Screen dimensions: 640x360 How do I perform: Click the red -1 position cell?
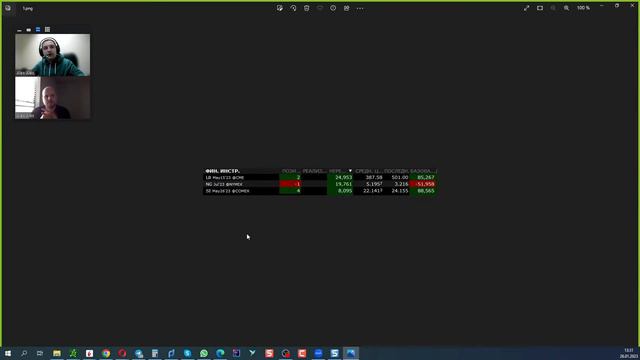(290, 184)
